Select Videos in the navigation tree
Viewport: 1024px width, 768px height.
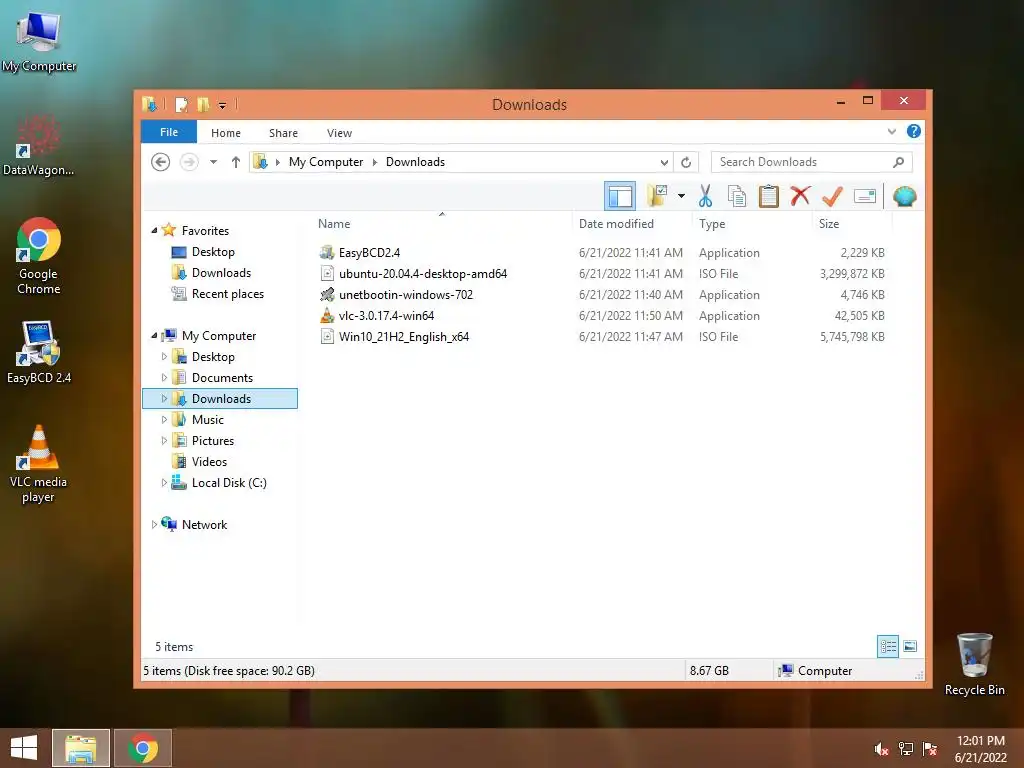(209, 462)
